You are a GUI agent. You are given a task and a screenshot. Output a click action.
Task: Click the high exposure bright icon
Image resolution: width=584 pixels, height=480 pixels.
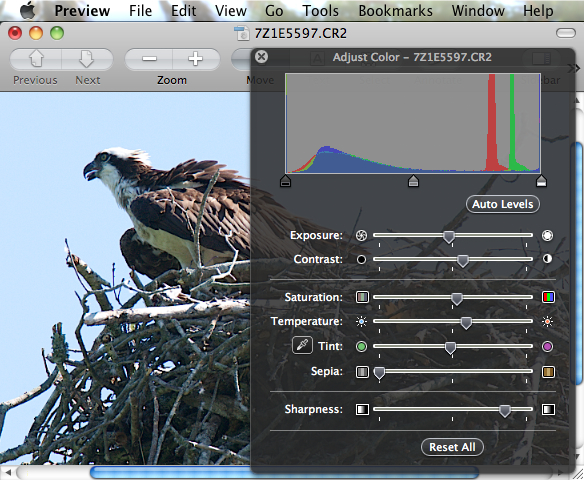pos(547,235)
